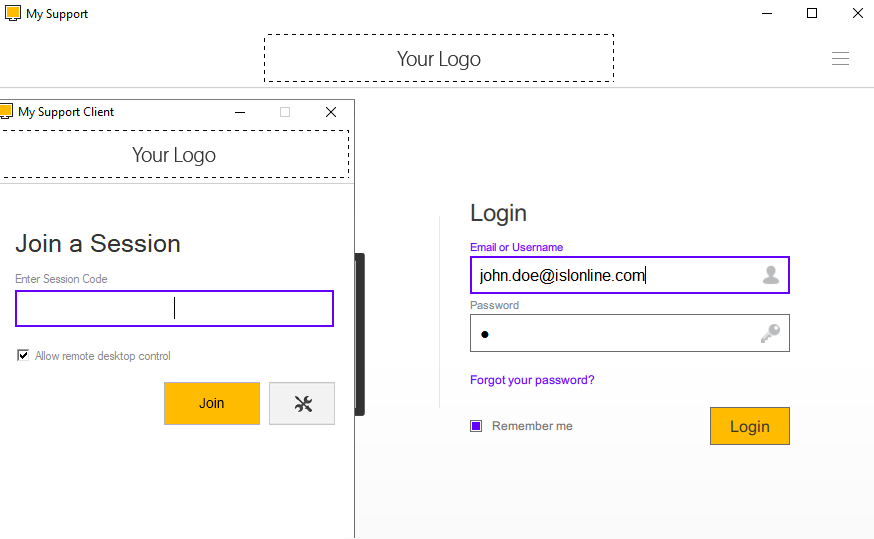This screenshot has height=539, width=874.
Task: Uncheck Allow remote desktop control
Action: click(23, 356)
